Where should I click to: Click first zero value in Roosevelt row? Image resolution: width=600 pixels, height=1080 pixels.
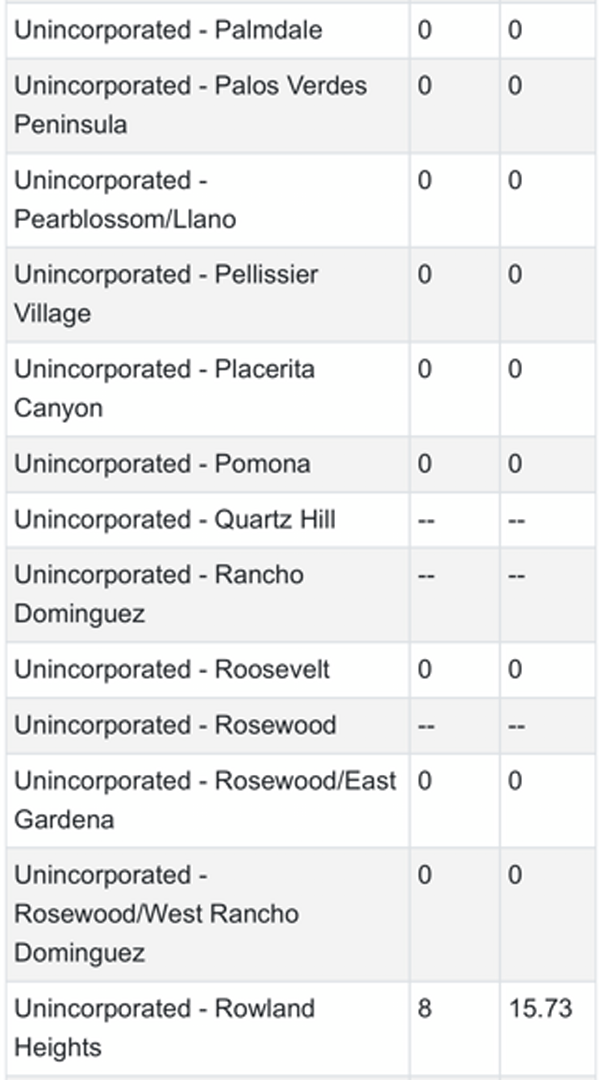click(425, 669)
